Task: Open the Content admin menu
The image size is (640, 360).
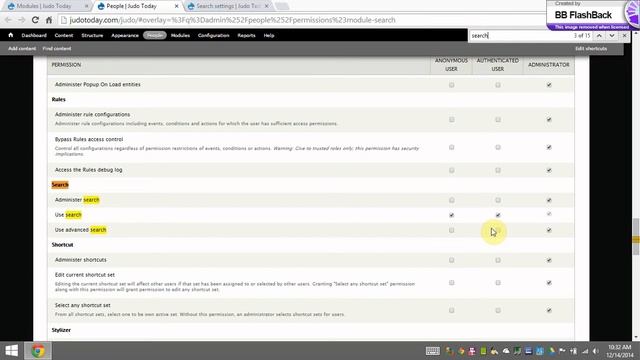Action: pos(64,36)
